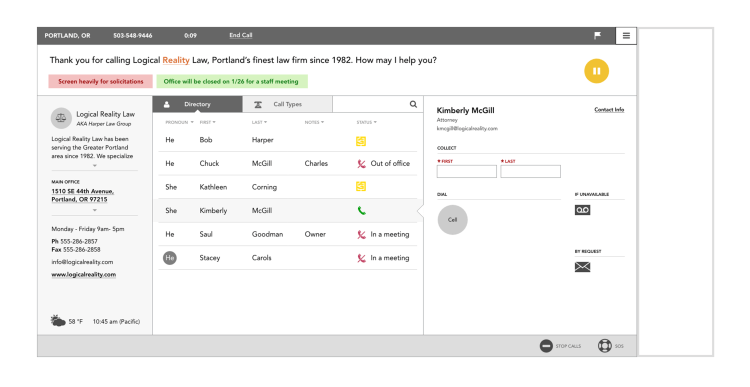This screenshot has width=750, height=387.
Task: Click the First name input field
Action: [467, 171]
